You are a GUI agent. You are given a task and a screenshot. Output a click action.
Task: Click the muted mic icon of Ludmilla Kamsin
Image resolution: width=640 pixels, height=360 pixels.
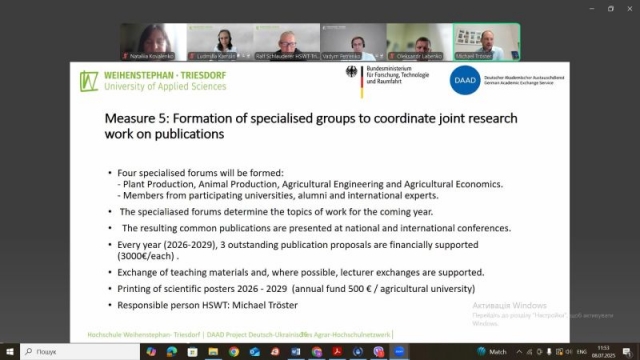pyautogui.click(x=192, y=56)
